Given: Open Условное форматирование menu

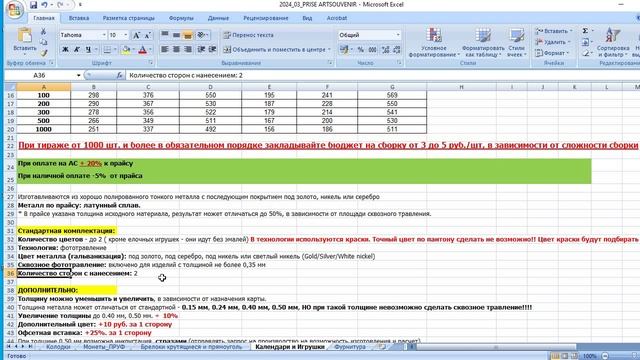Looking at the screenshot, I should 433,42.
